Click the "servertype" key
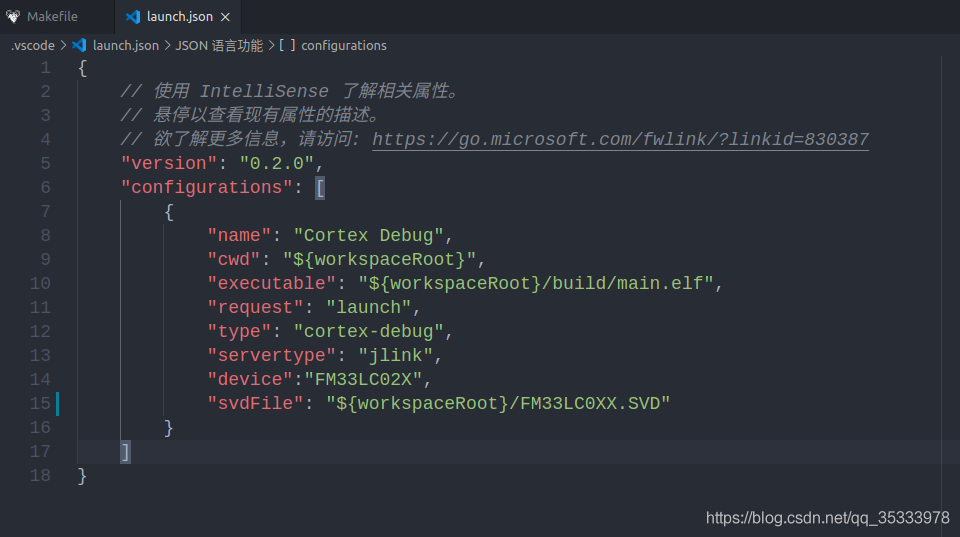 (x=271, y=356)
